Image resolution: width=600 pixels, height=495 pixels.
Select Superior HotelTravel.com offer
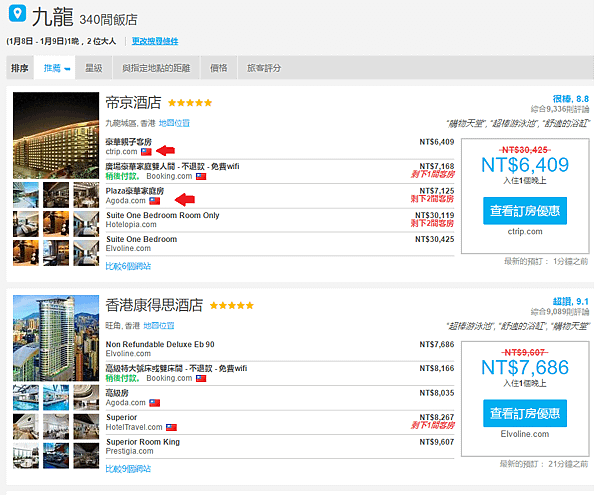[280, 422]
